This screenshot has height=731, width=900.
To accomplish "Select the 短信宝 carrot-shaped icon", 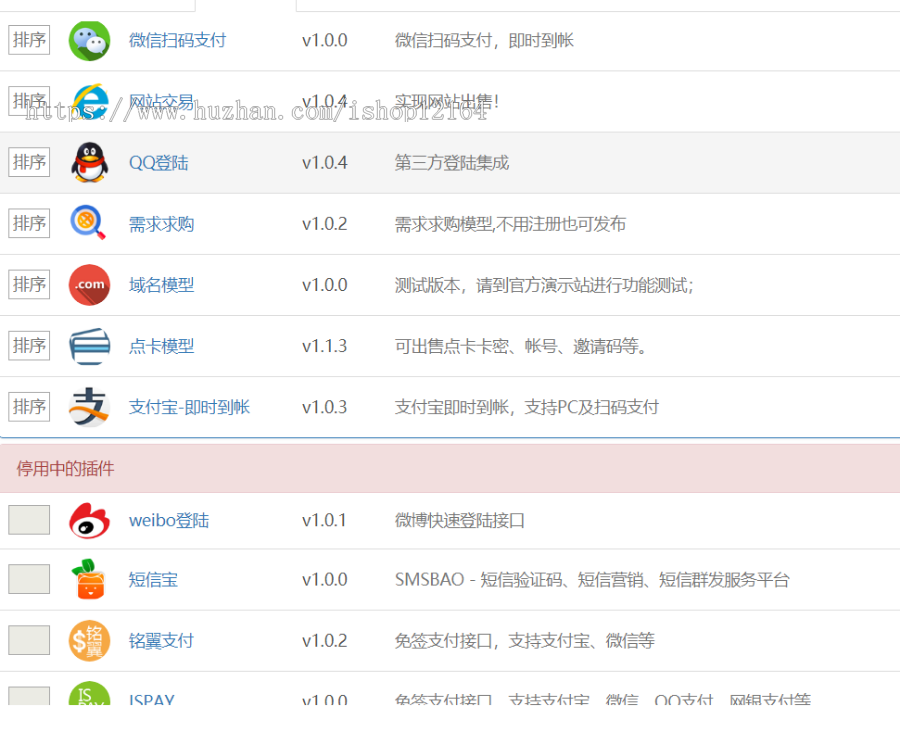I will click(89, 580).
